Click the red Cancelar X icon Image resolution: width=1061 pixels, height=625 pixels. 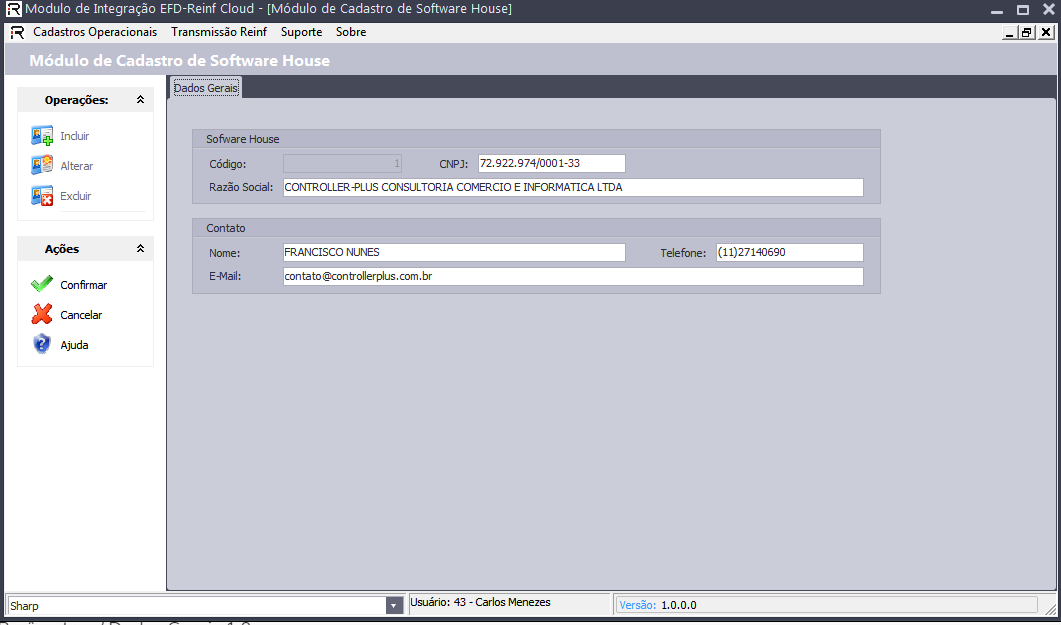point(42,315)
